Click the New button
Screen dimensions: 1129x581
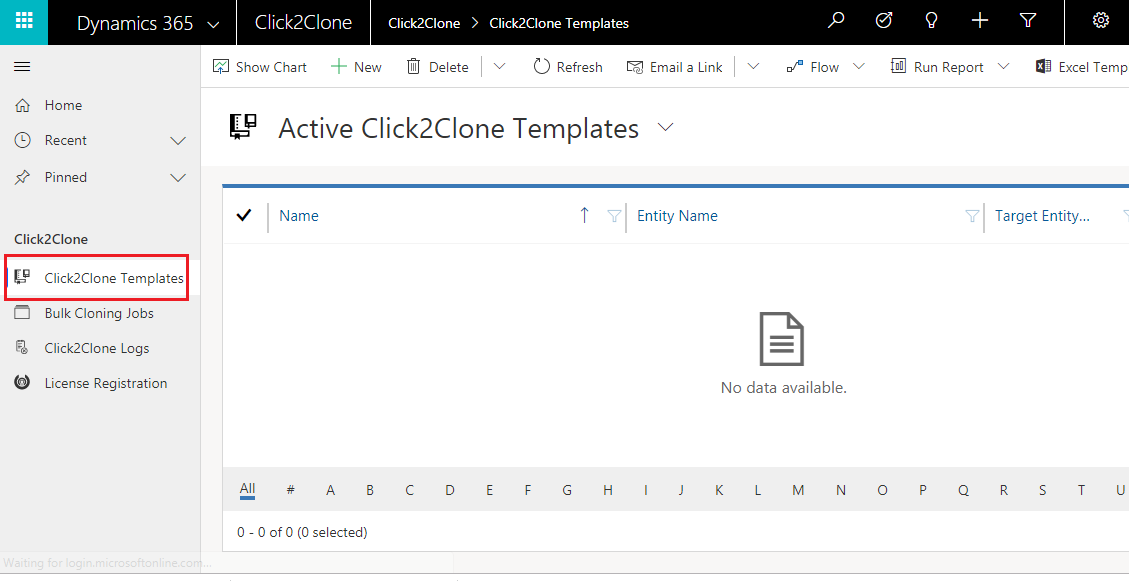click(356, 67)
